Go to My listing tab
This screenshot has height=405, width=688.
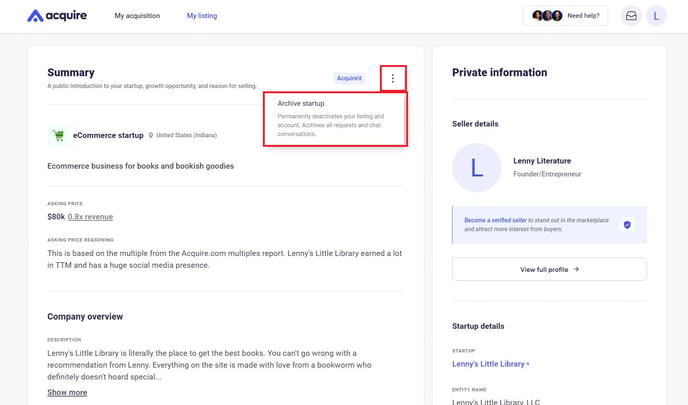[202, 16]
